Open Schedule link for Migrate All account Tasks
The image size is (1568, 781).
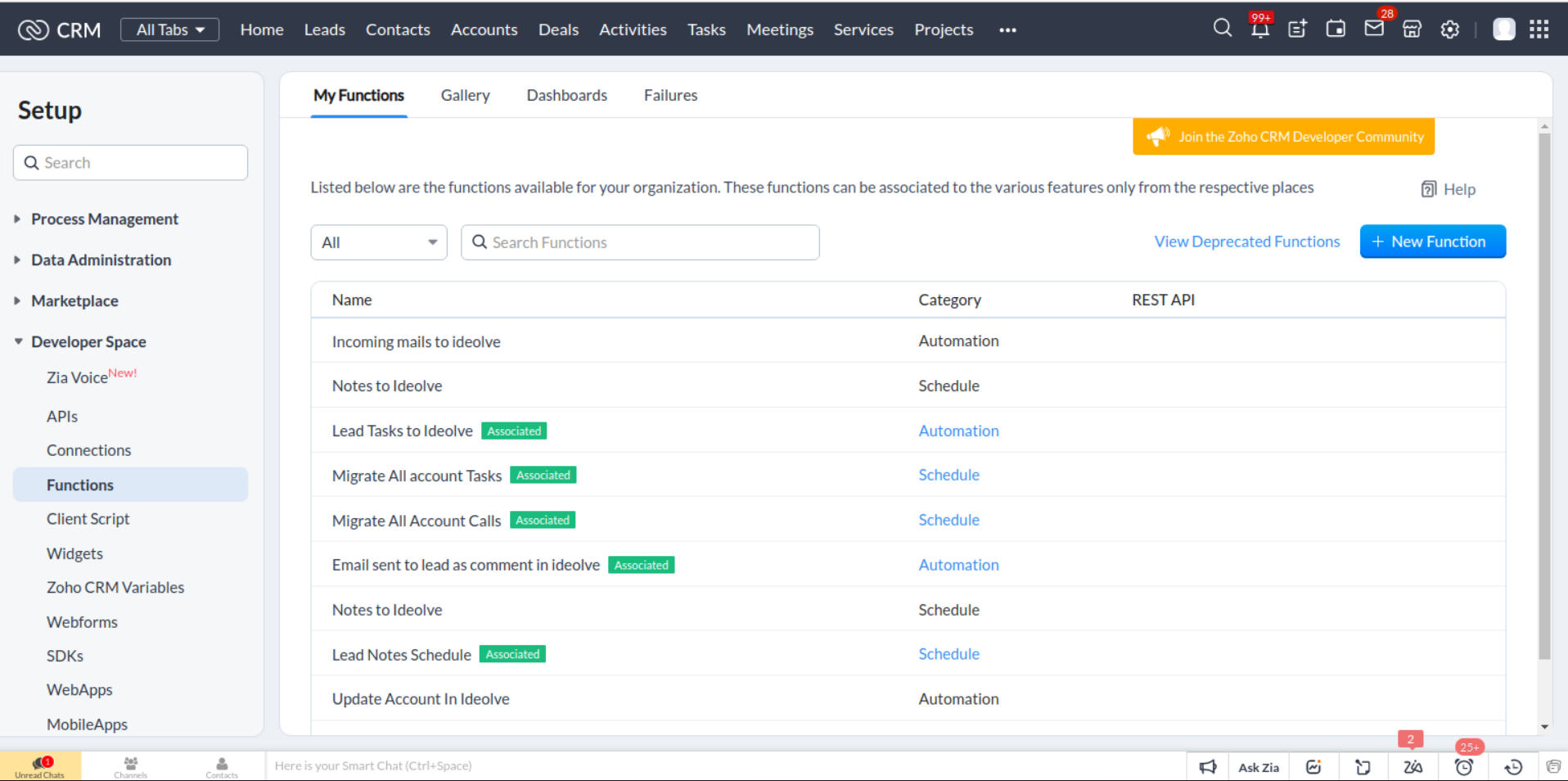948,475
